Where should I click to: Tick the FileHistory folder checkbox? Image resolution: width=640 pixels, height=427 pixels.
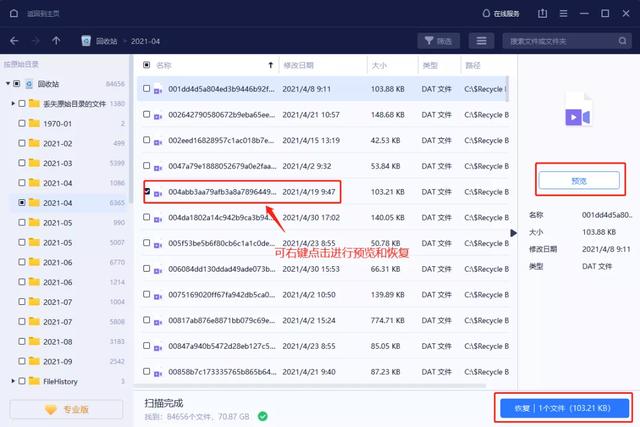point(22,381)
